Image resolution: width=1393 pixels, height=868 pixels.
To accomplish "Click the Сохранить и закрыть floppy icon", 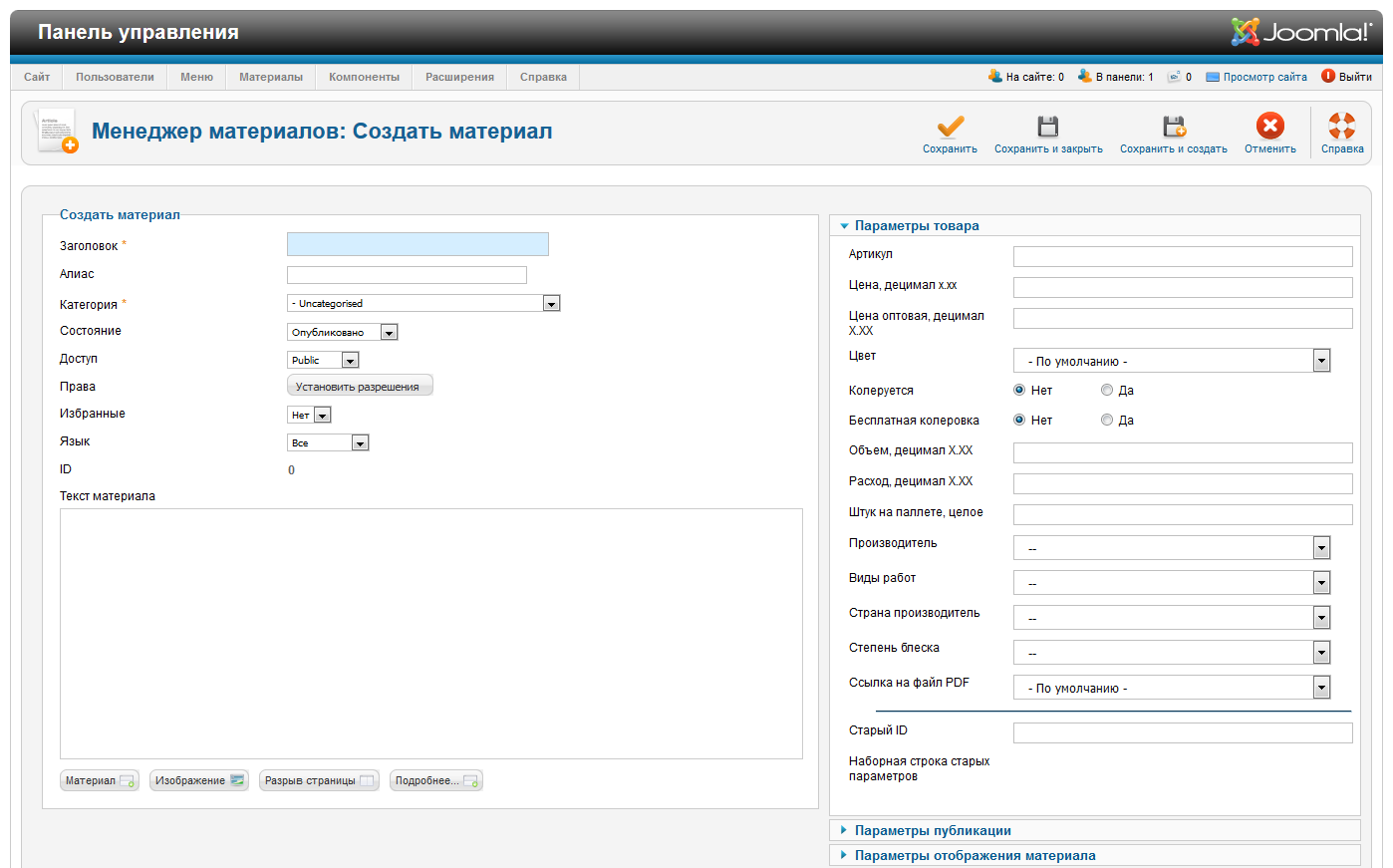I will pyautogui.click(x=1048, y=126).
